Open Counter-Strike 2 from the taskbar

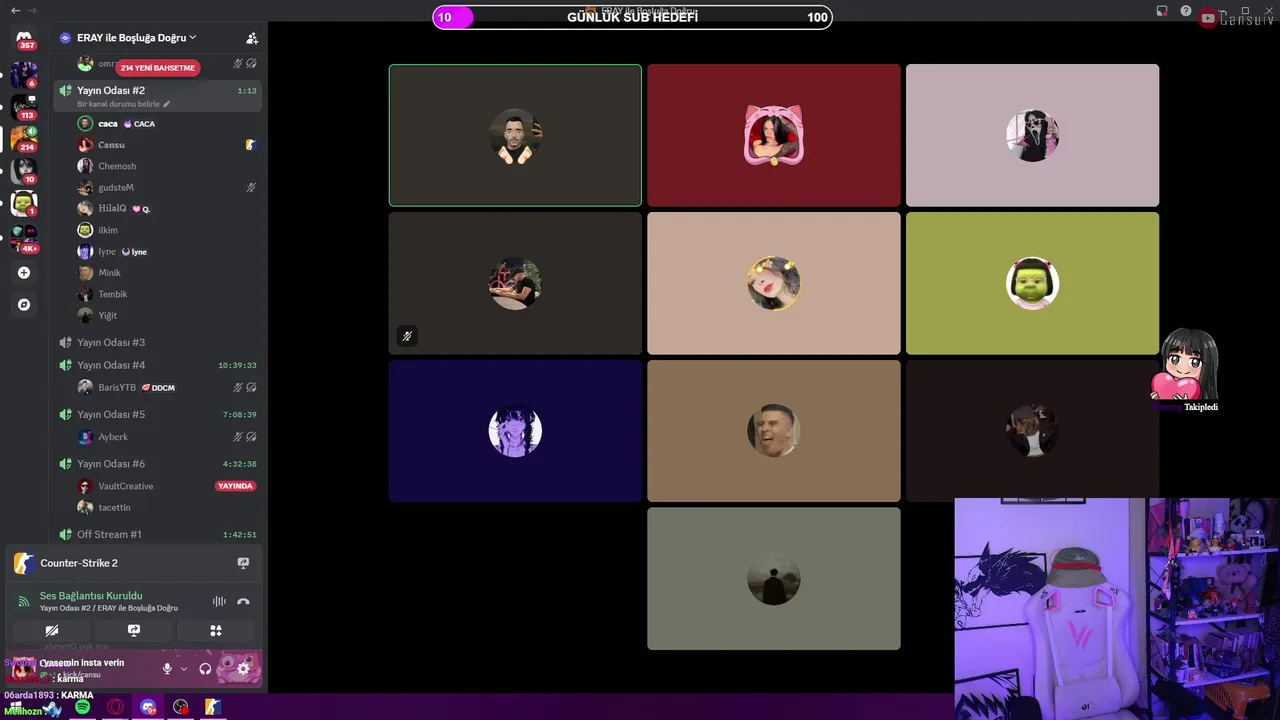tap(213, 707)
